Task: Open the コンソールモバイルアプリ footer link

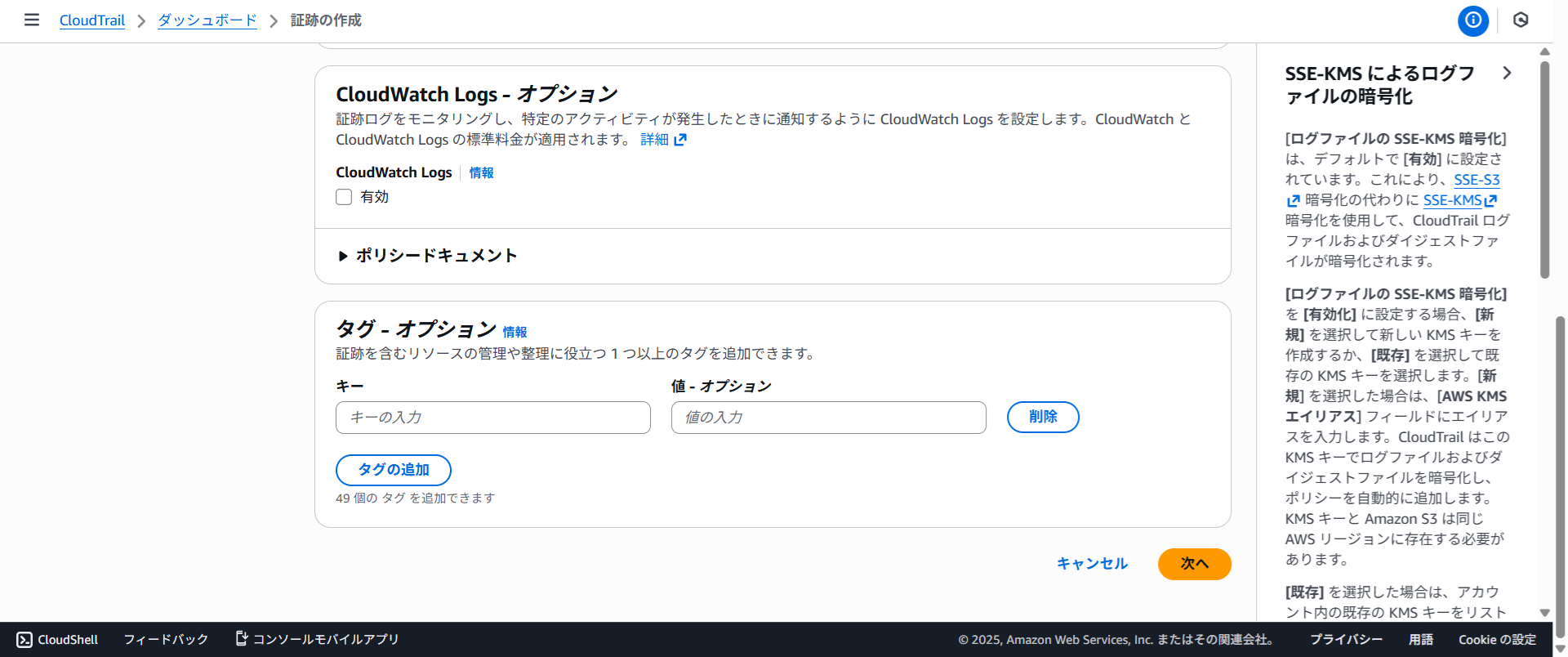Action: [x=317, y=639]
